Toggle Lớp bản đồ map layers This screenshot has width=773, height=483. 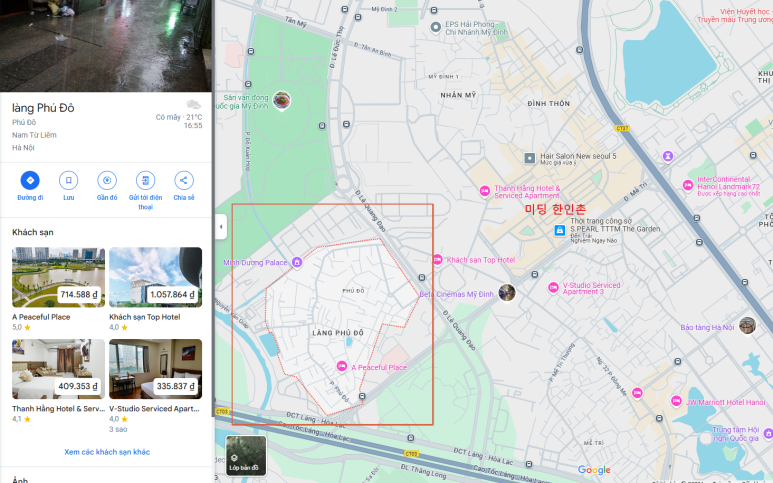pos(246,455)
